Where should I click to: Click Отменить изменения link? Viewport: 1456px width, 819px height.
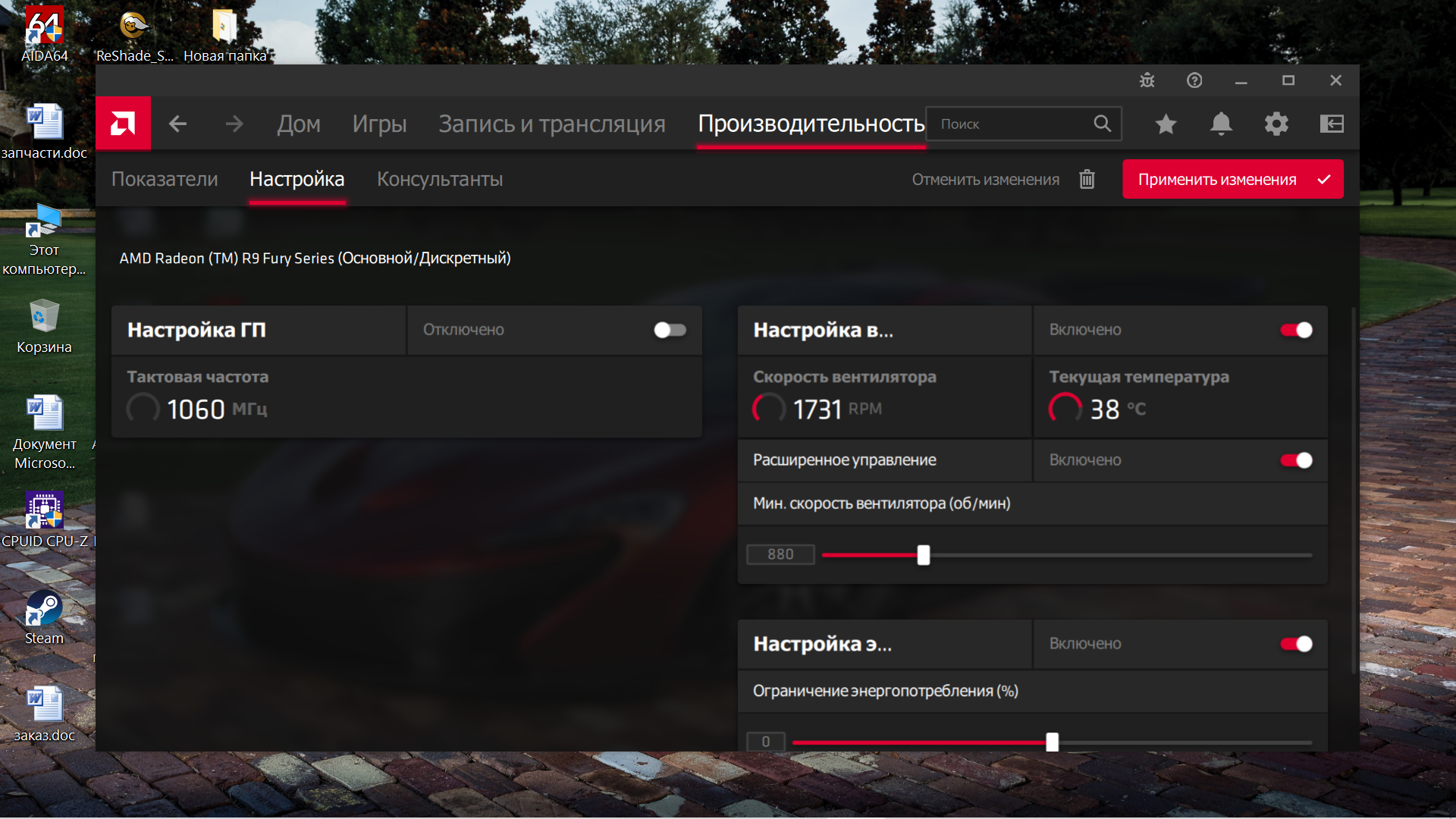(x=985, y=180)
